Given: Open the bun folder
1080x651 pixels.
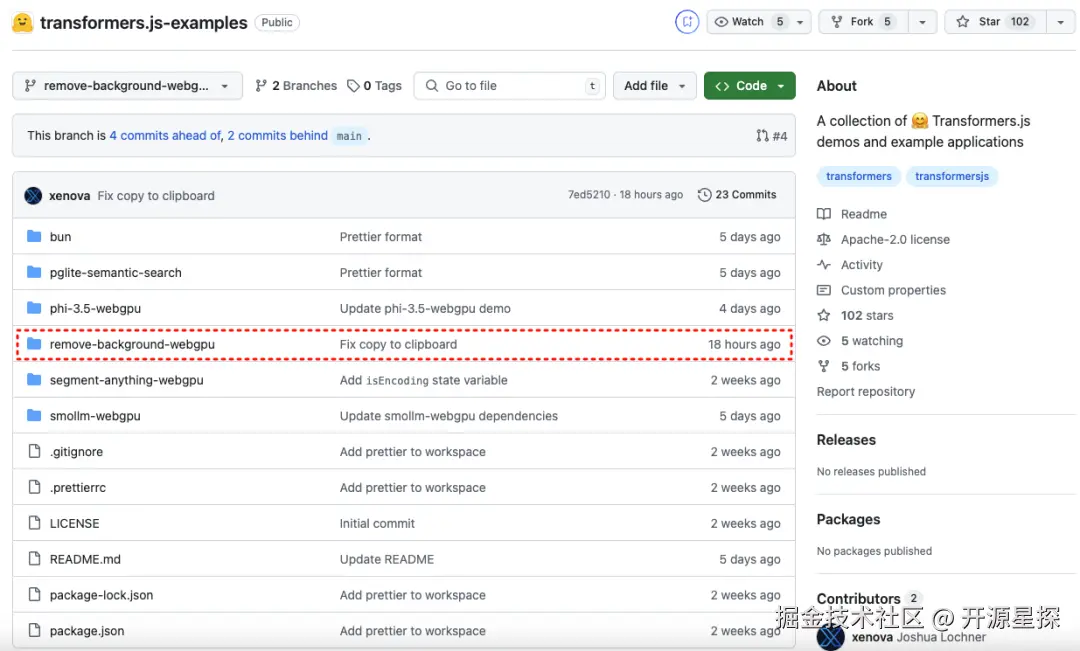Looking at the screenshot, I should [x=61, y=236].
